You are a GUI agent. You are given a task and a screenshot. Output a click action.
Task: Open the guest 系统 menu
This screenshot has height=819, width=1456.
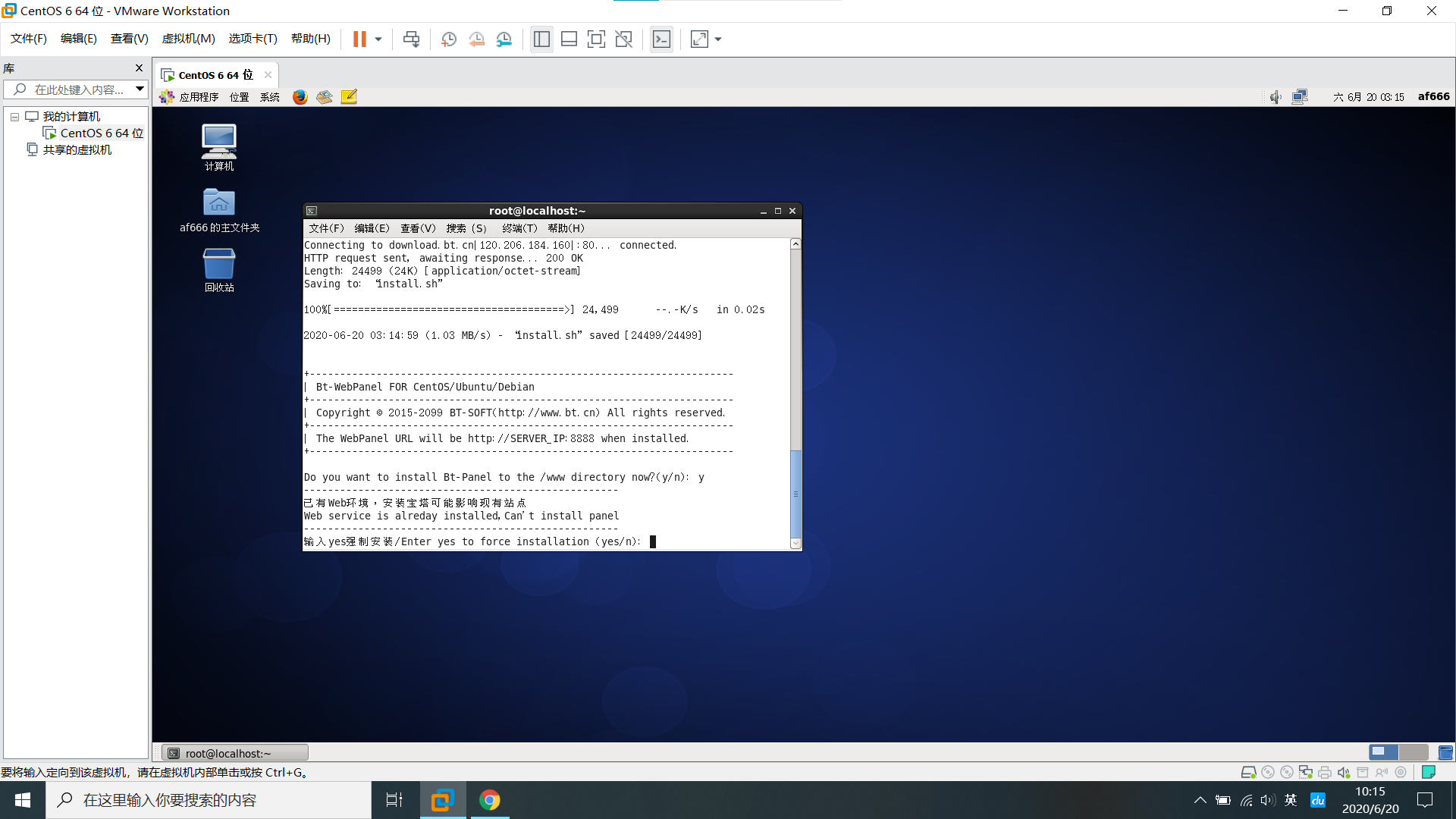coord(270,97)
